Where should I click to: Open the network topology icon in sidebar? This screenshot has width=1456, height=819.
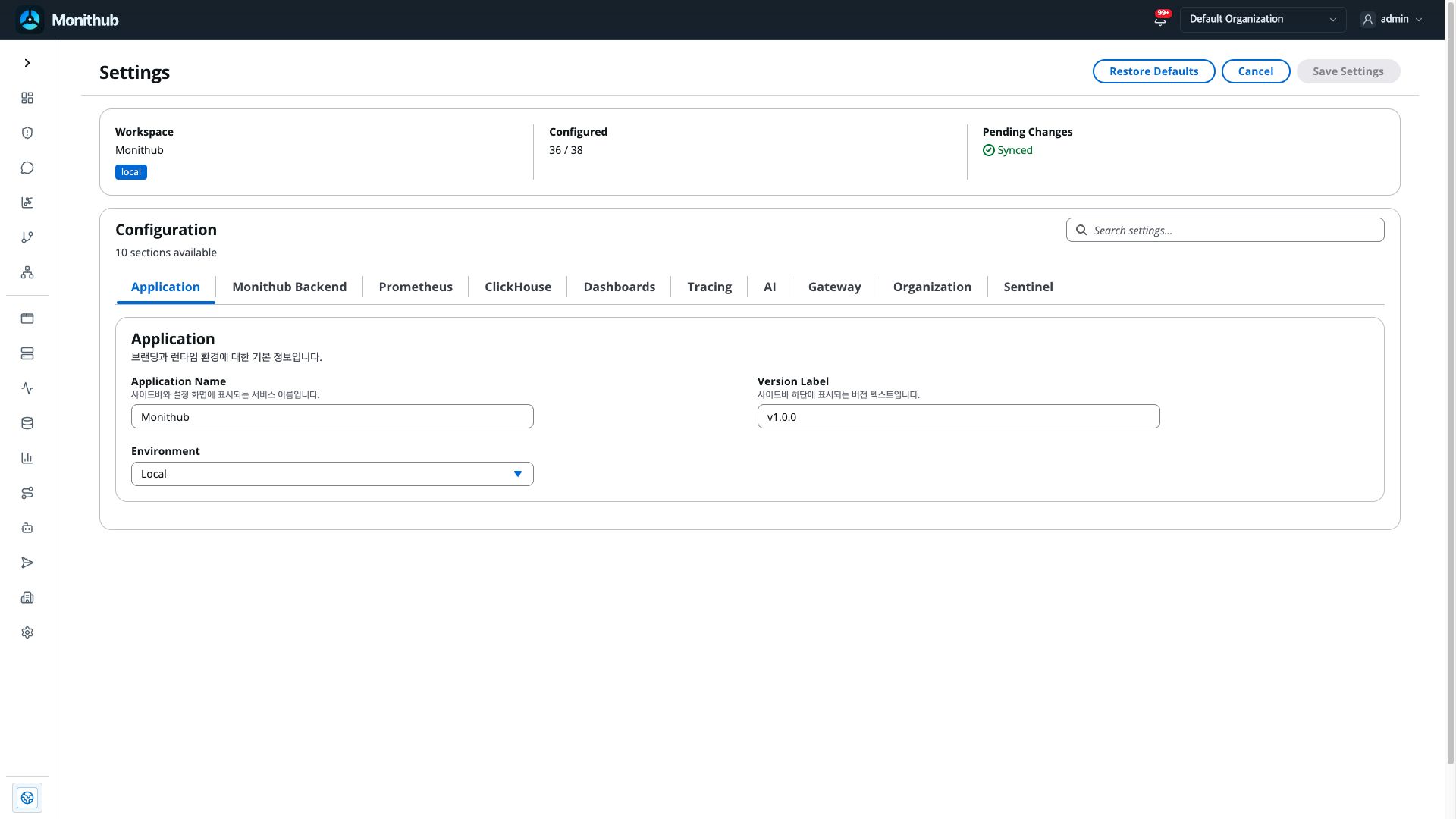27,272
